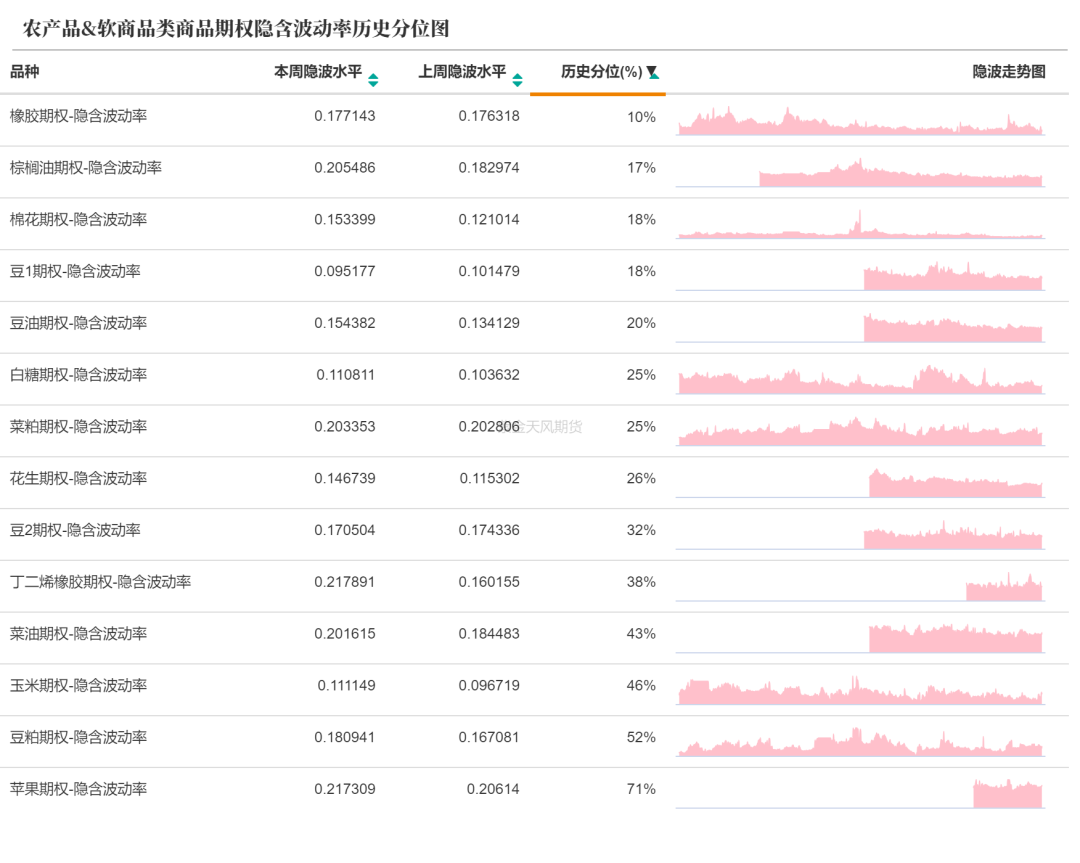Click the value 0.203353 for 菜粕期权
This screenshot has height=863, width=1080.
tap(345, 426)
